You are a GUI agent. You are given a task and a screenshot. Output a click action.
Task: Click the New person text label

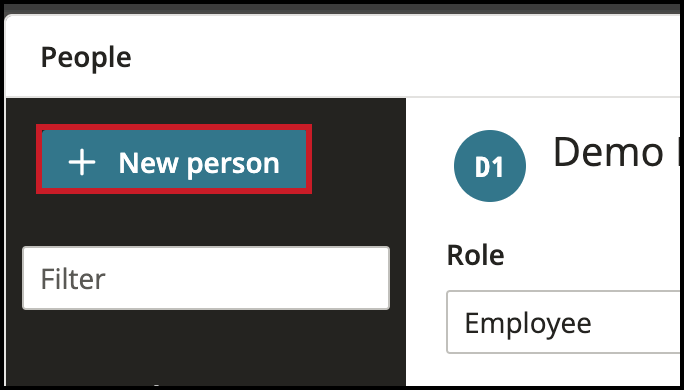tap(199, 163)
